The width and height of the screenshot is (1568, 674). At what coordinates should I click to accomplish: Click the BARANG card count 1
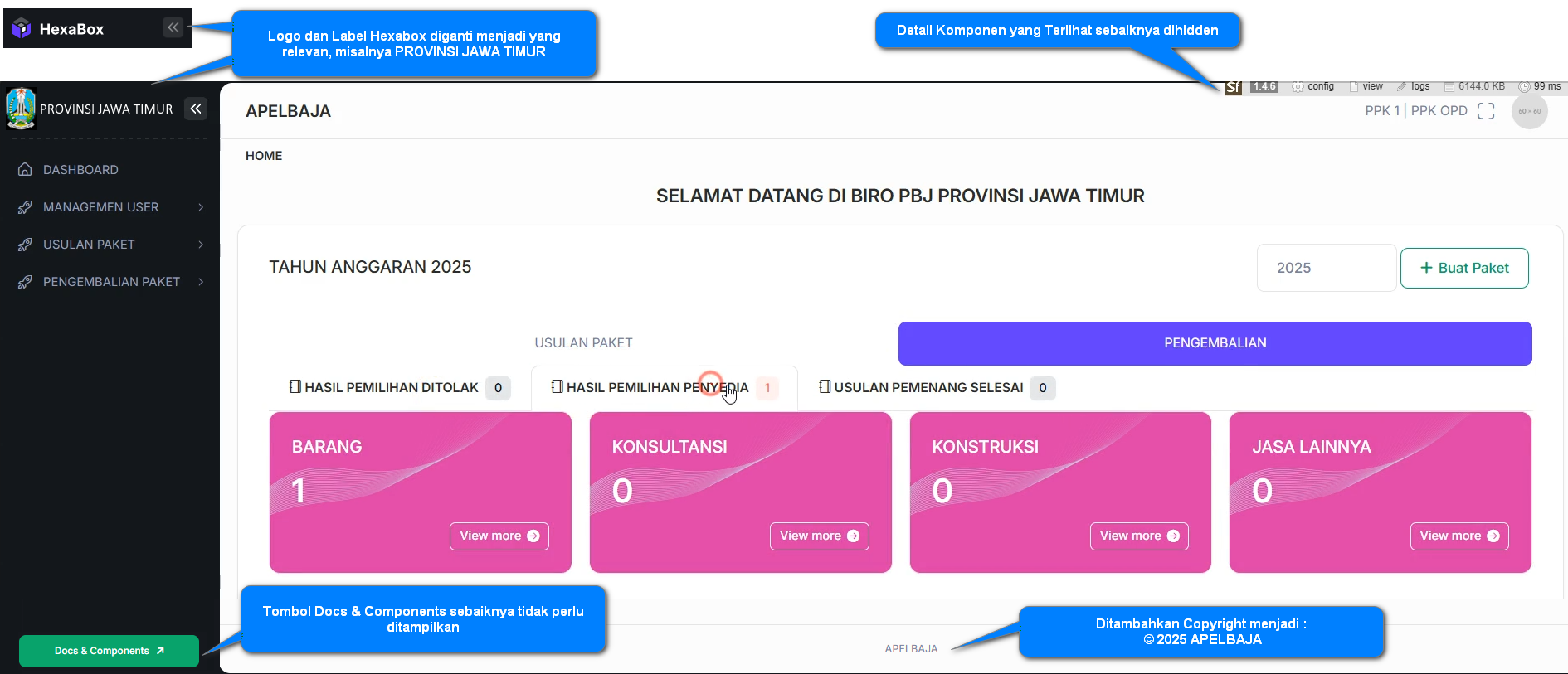299,491
